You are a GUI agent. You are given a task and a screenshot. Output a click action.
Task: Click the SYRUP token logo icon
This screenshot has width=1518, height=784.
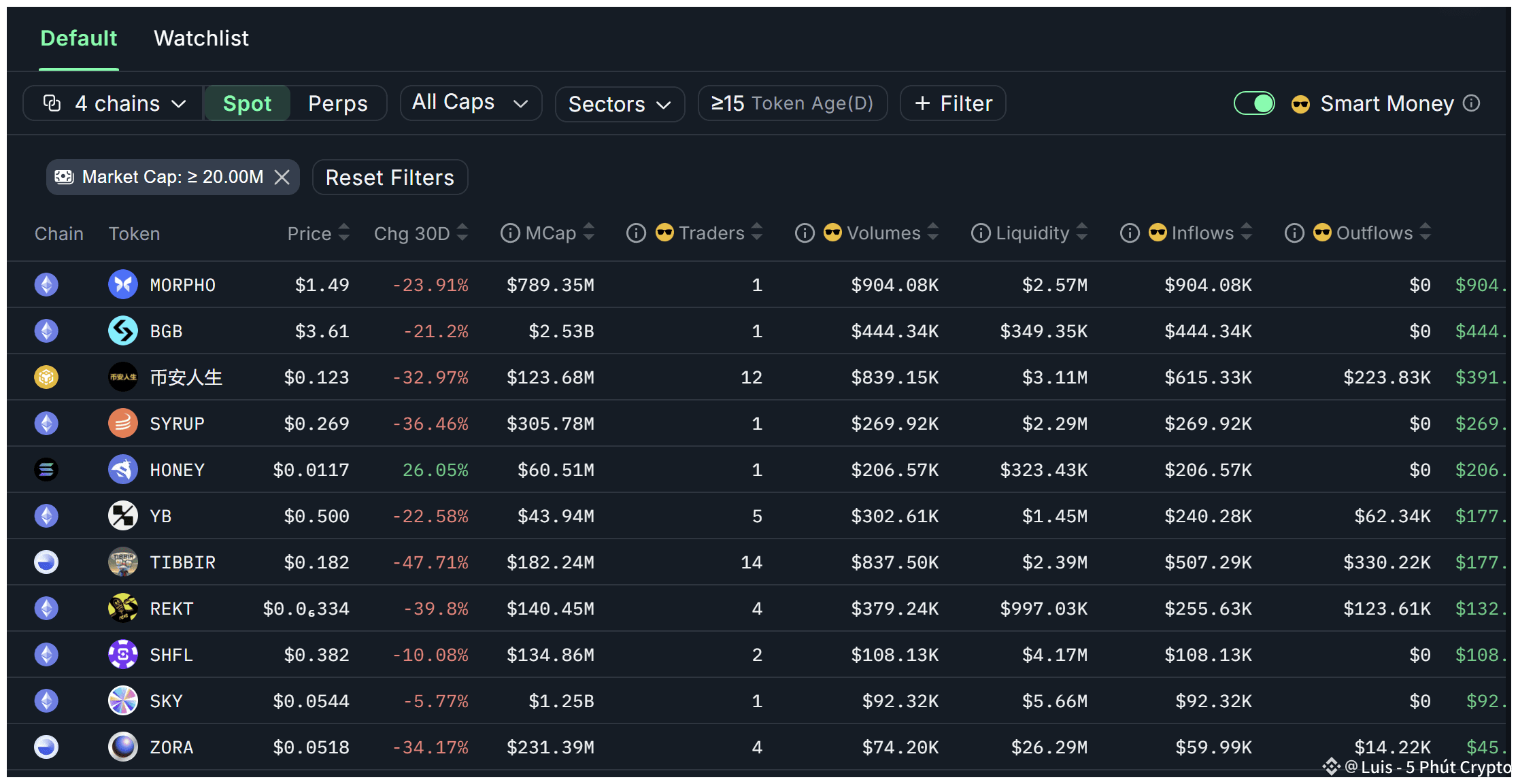(123, 423)
